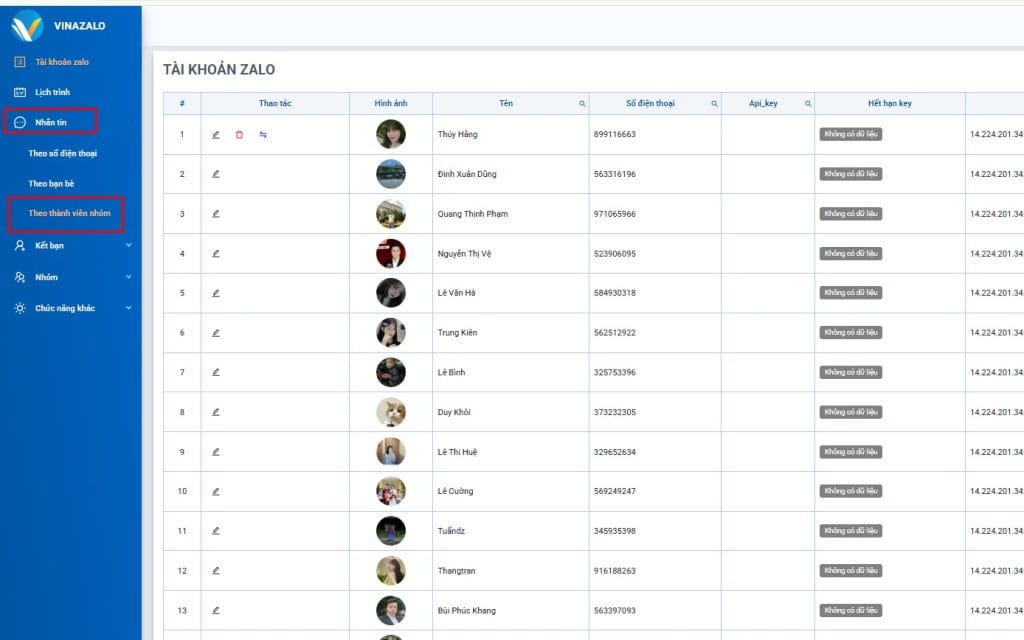1024x640 pixels.
Task: Click the edit pencil for Duy Khôi
Action: pos(216,412)
